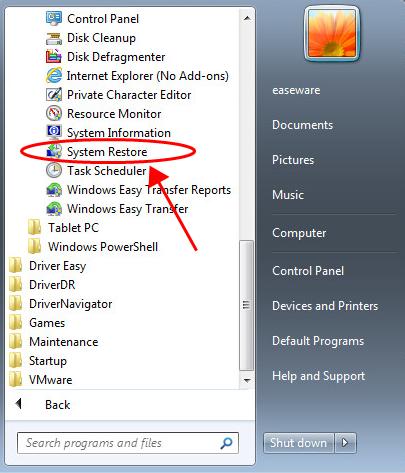The width and height of the screenshot is (405, 473).
Task: Expand the Tablet PC folder
Action: tap(63, 228)
